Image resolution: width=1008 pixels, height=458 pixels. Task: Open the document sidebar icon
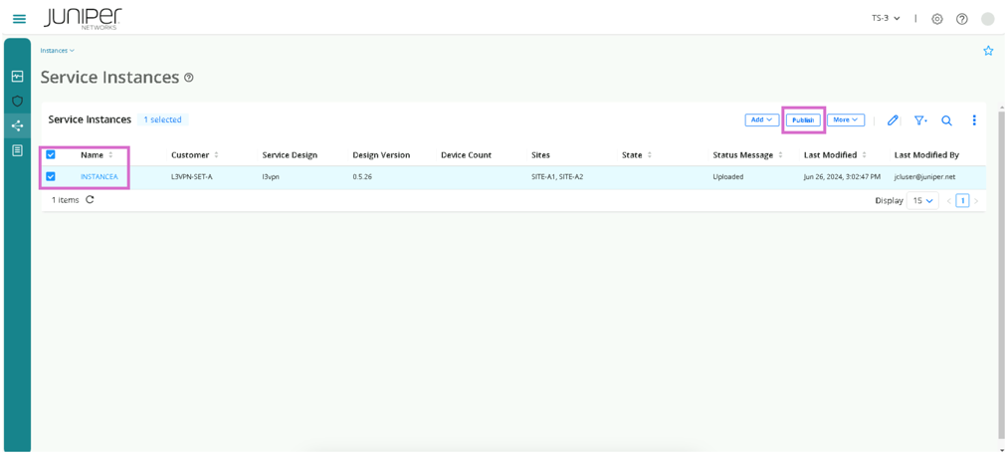pos(17,150)
